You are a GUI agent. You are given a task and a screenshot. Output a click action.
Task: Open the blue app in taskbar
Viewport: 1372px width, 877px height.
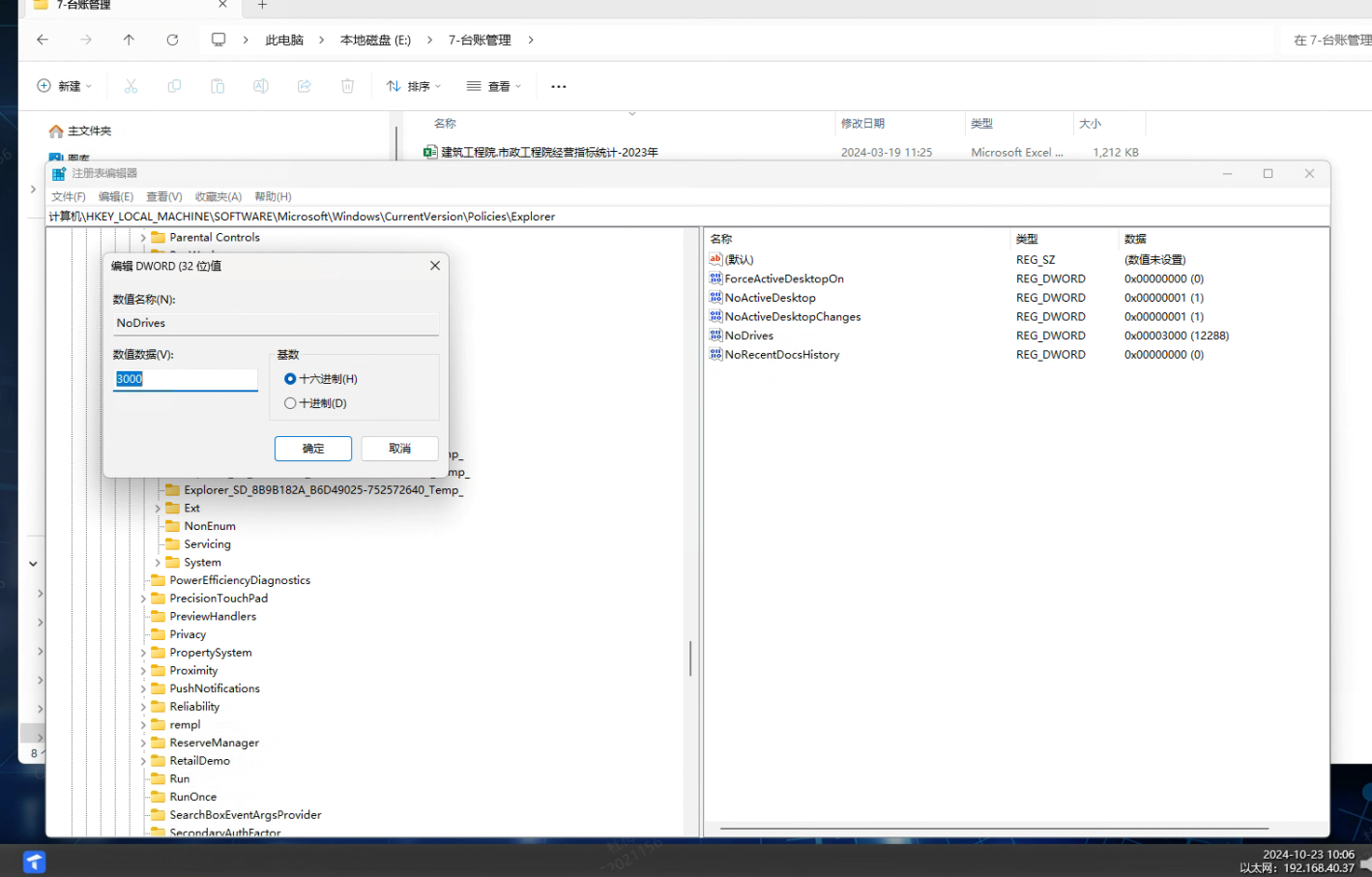[x=35, y=861]
